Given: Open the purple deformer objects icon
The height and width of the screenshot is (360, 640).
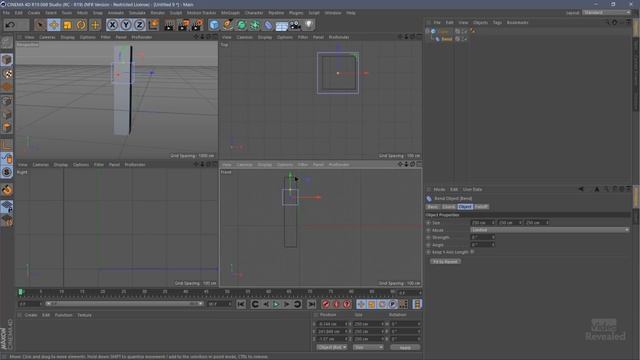Looking at the screenshot, I should point(268,25).
